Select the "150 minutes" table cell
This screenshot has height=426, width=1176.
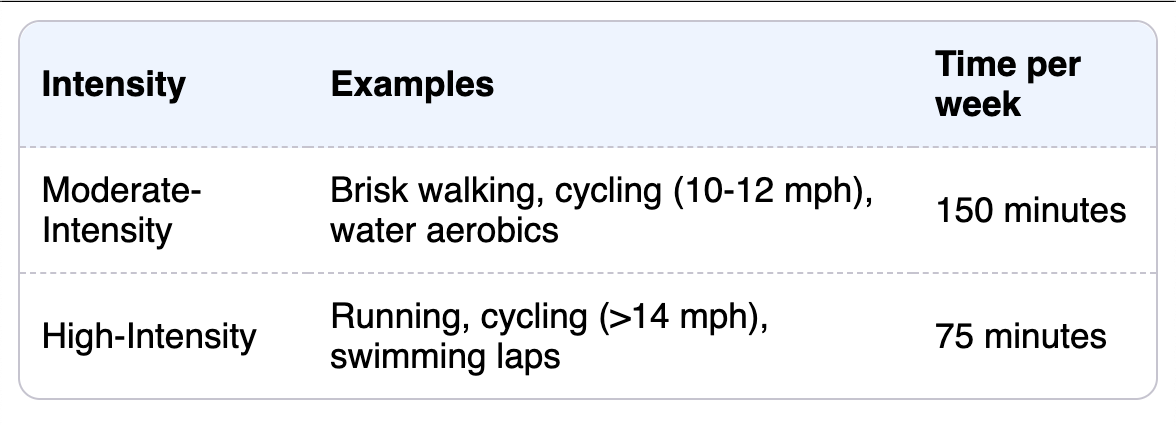(1031, 211)
